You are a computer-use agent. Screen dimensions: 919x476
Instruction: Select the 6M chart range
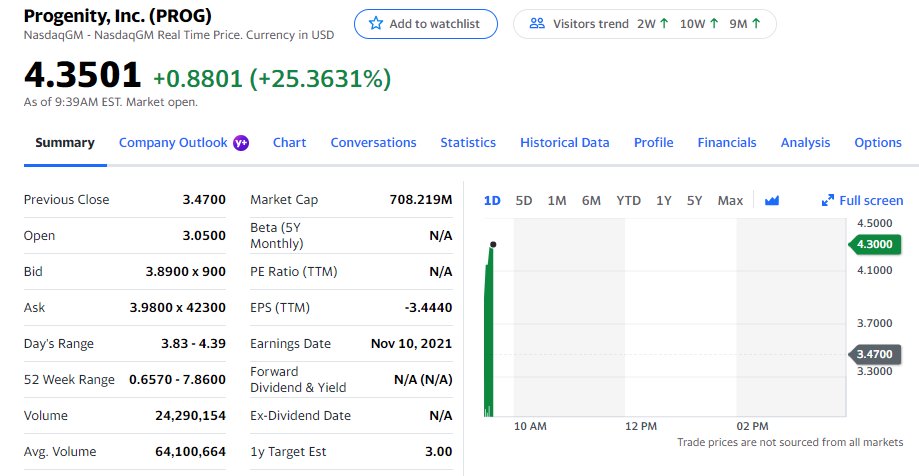tap(591, 200)
